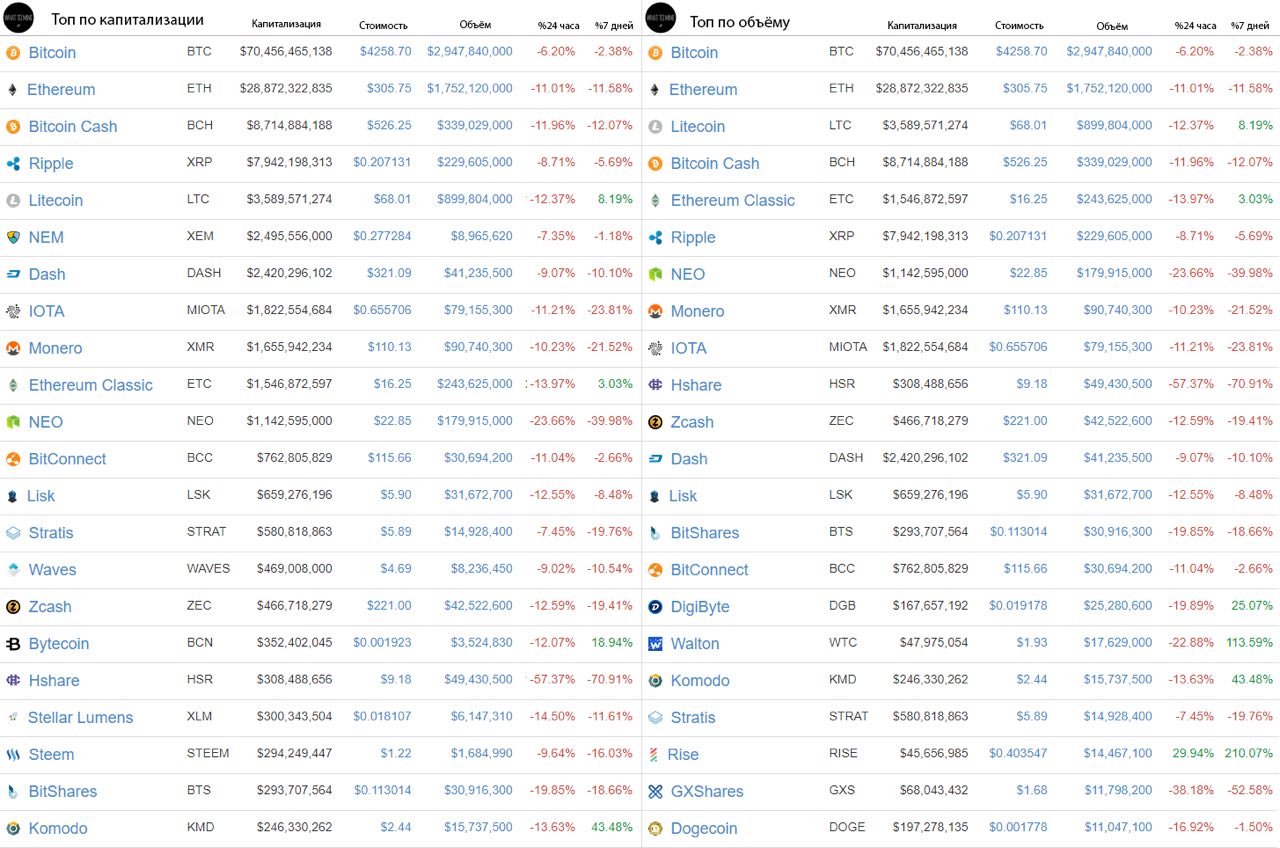1280x848 pixels.
Task: Click Komodo icon in Топ по объёму table
Action: tap(655, 681)
